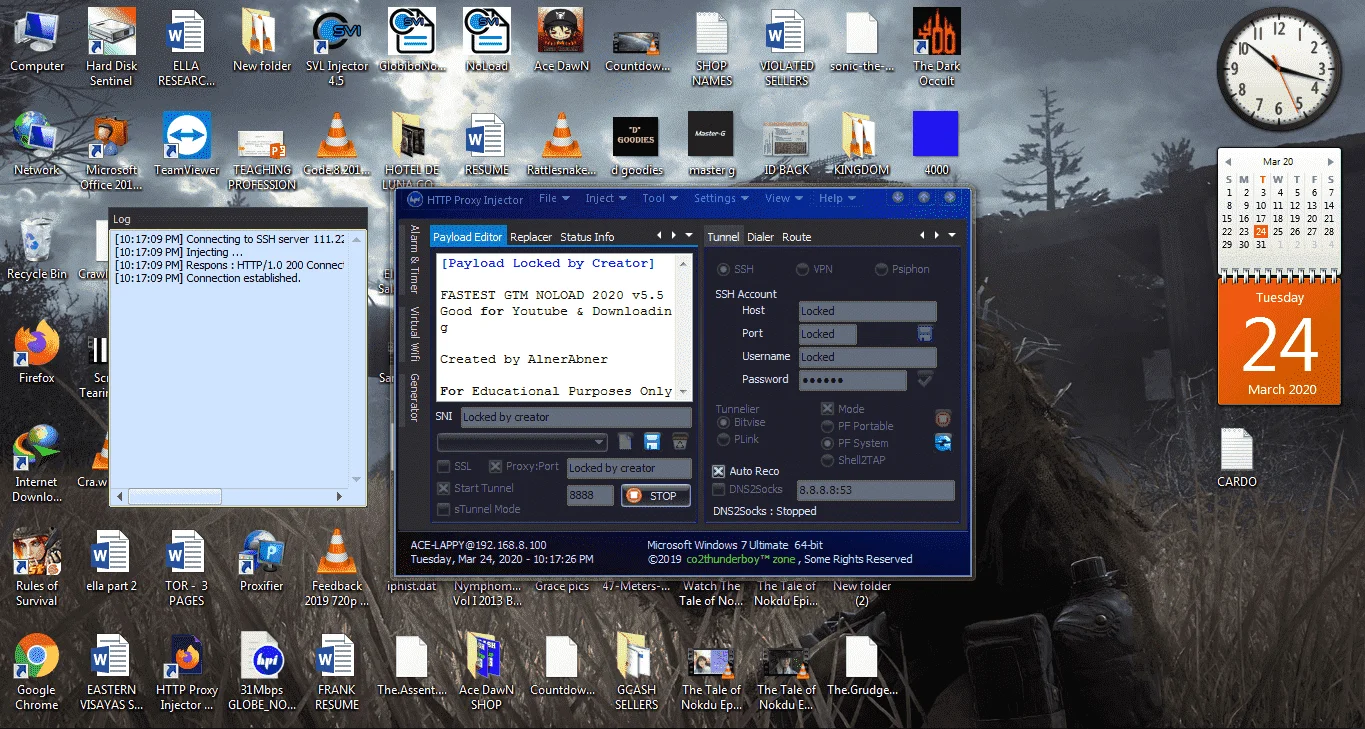The width and height of the screenshot is (1365, 729).
Task: Open the Hard Disk Sentinel shortcut
Action: coord(111,47)
